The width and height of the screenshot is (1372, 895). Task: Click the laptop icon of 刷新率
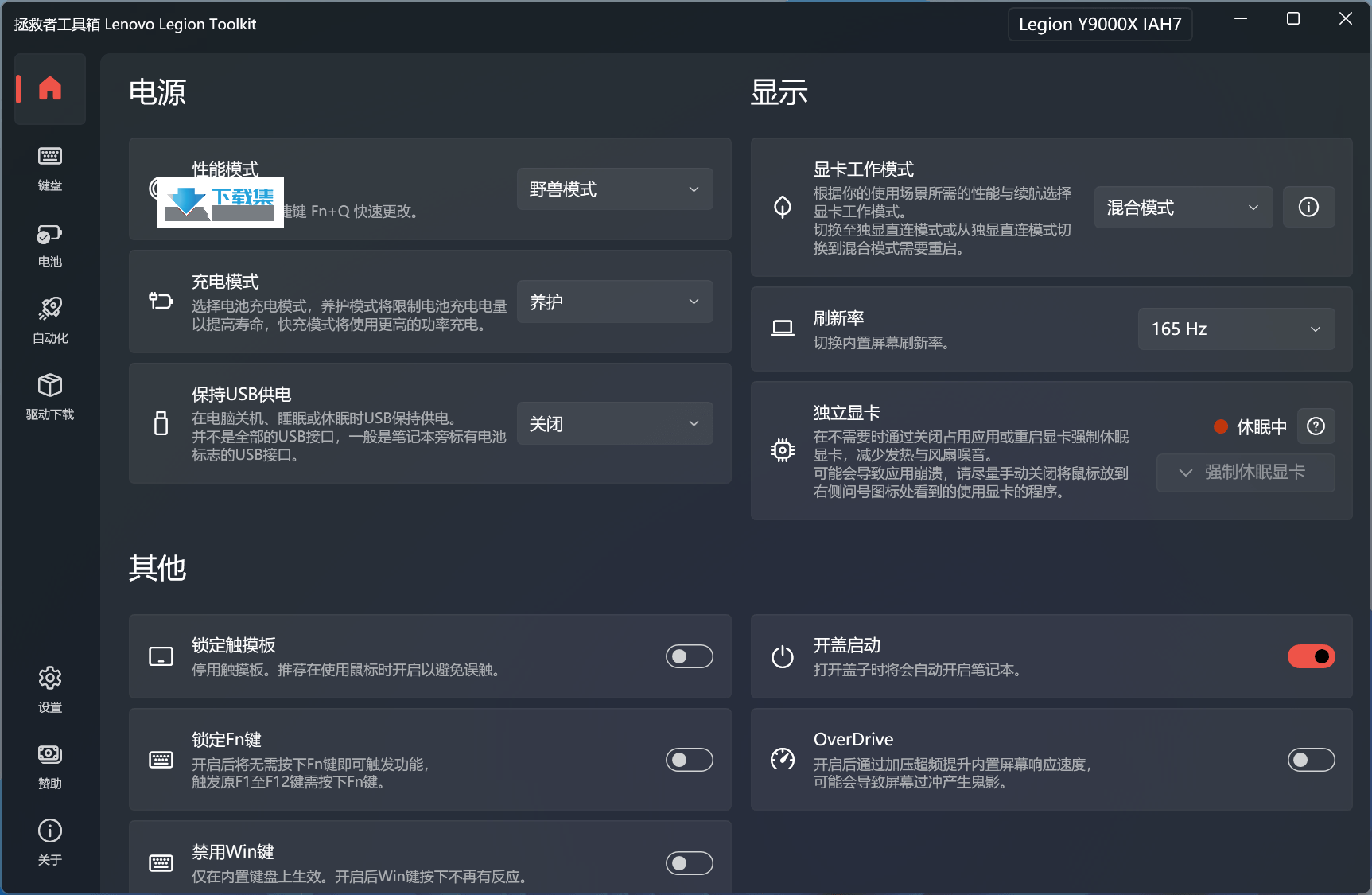pos(783,328)
